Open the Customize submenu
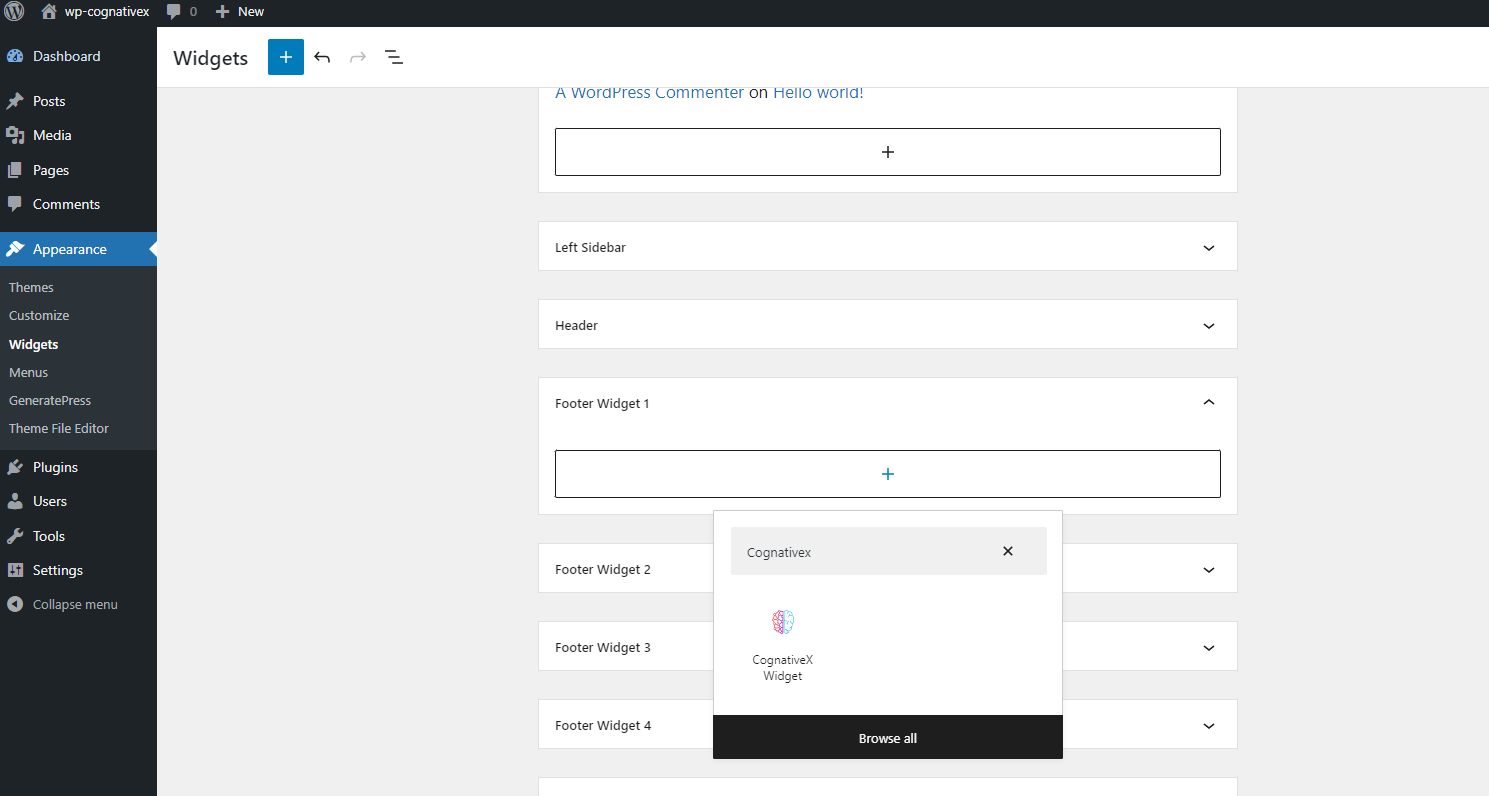 click(x=39, y=315)
